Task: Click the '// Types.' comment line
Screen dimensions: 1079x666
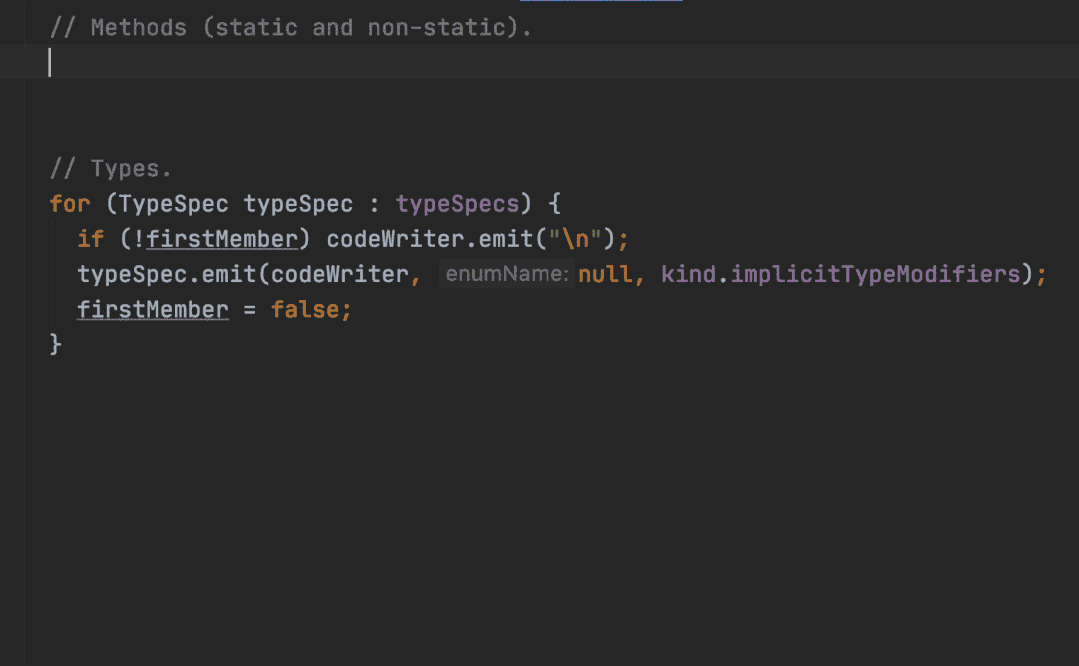Action: [111, 169]
